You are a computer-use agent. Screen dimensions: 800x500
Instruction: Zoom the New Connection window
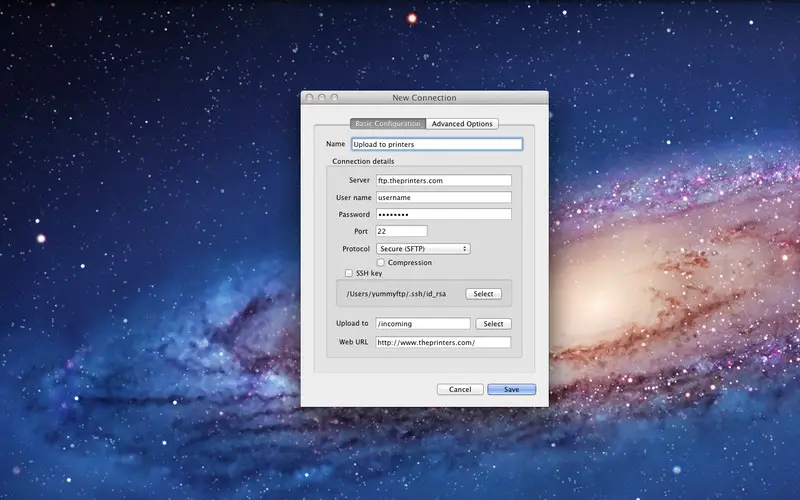point(334,97)
